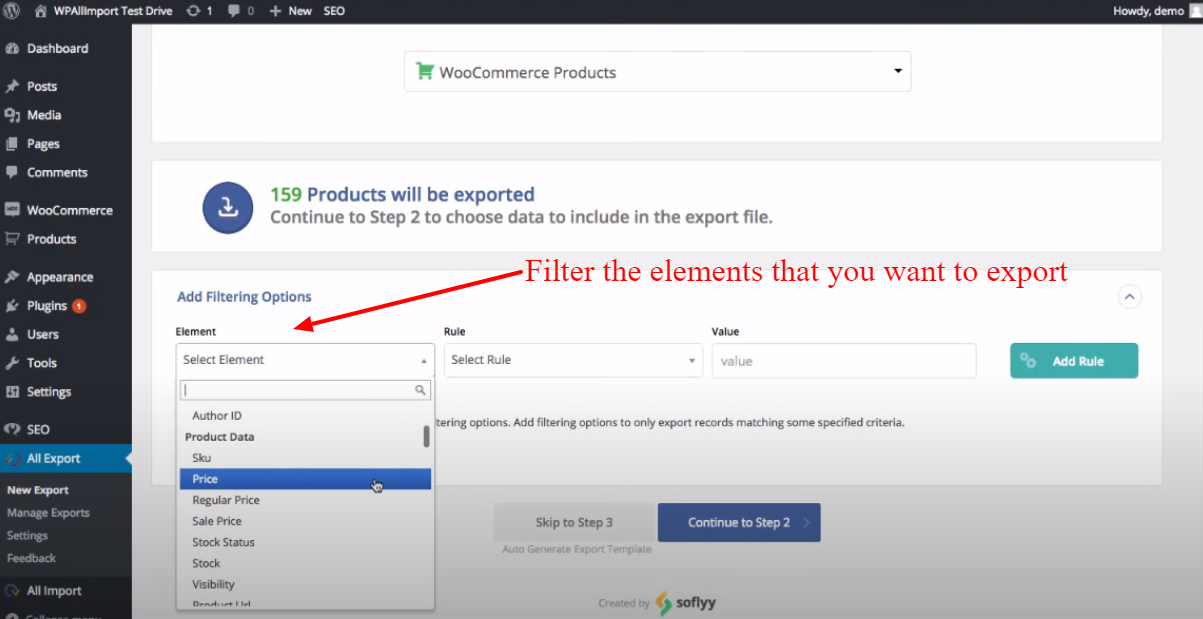Click the plugins update badge showing 1
Image resolution: width=1203 pixels, height=619 pixels.
[x=79, y=306]
